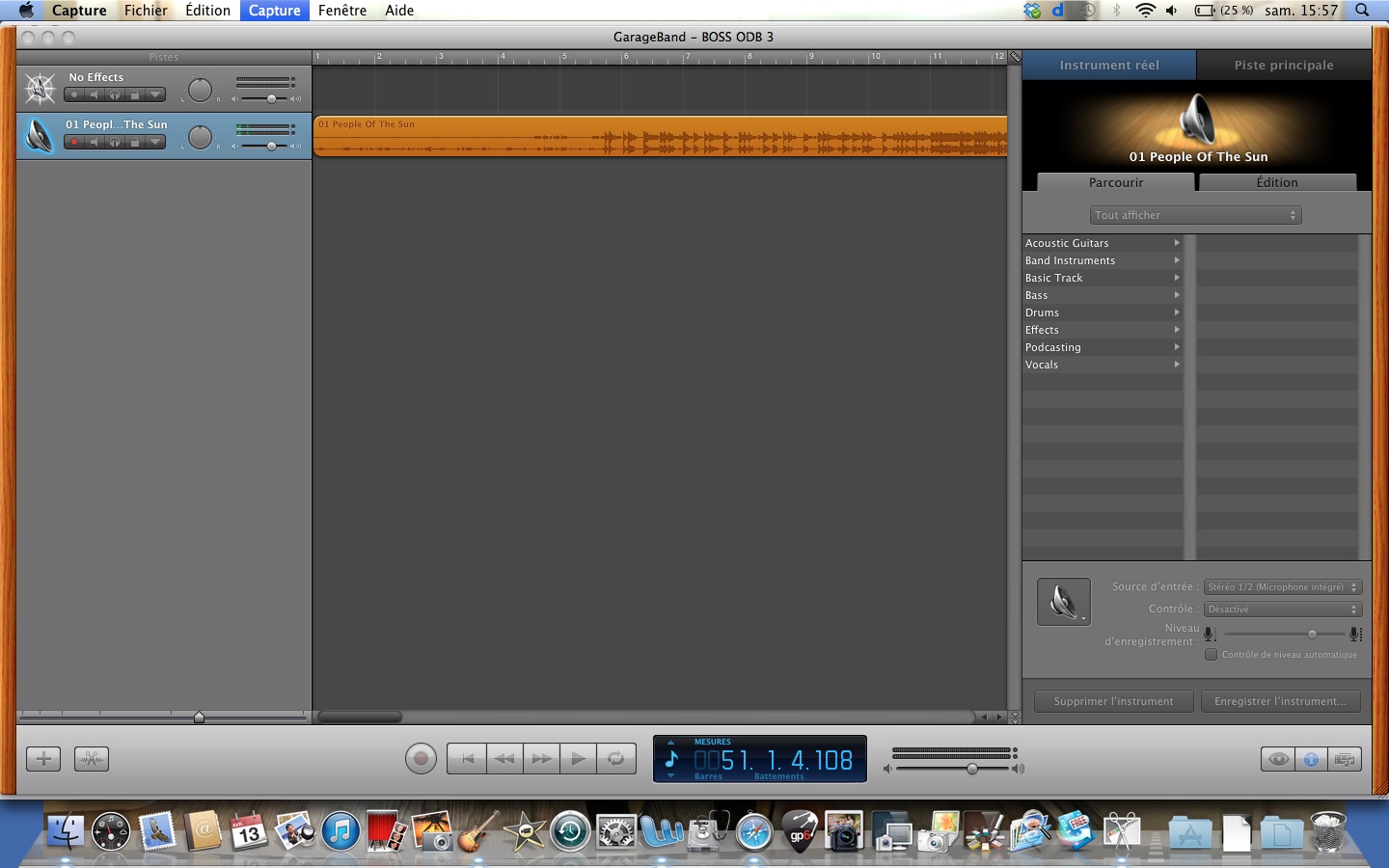
Task: Mute the 01 People Of The Sun track
Action: click(x=95, y=142)
